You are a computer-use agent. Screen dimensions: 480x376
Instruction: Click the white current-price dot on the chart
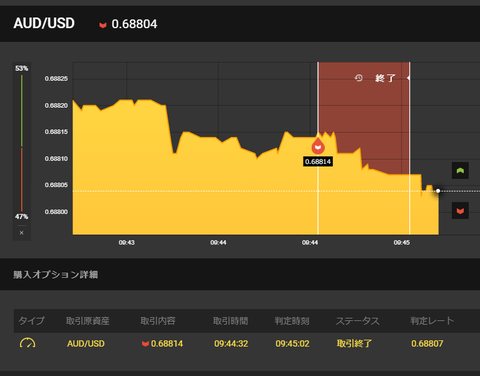coord(438,191)
